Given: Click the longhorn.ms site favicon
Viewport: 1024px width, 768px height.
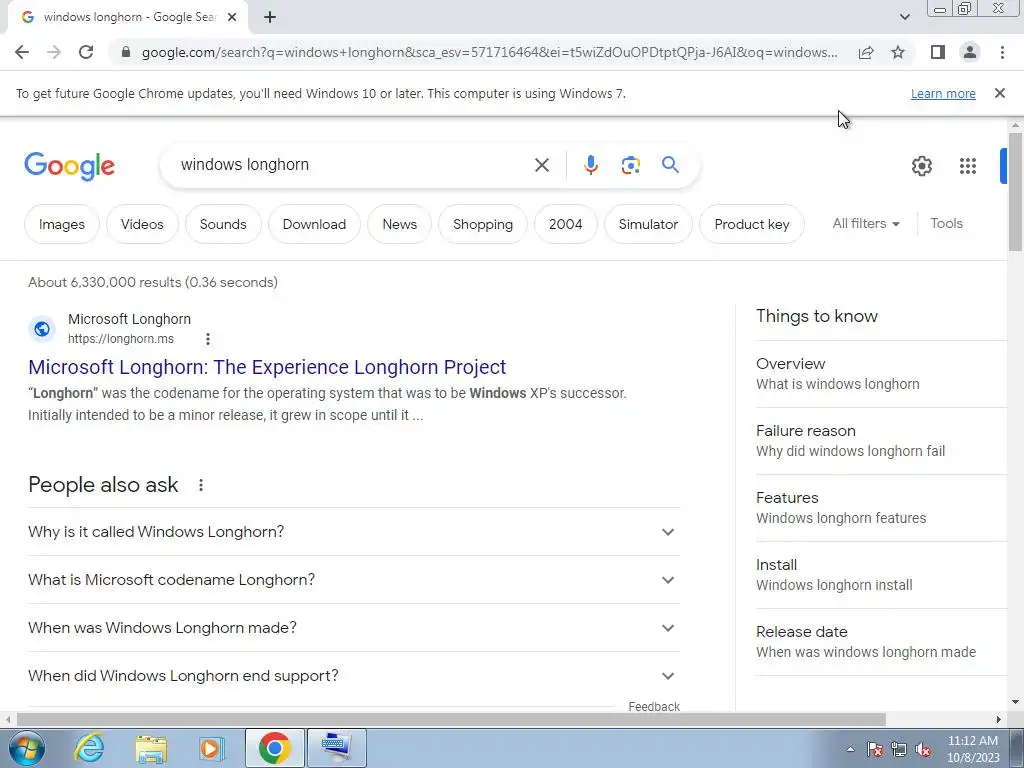Looking at the screenshot, I should pyautogui.click(x=42, y=329).
